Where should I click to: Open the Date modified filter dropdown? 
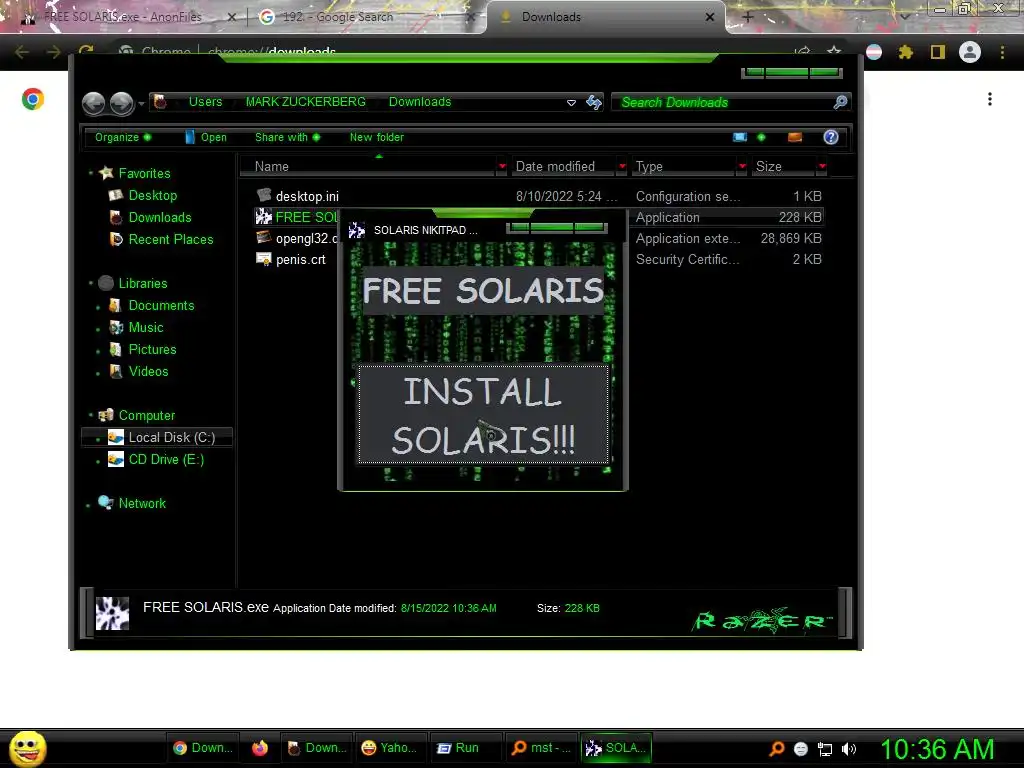(x=622, y=167)
